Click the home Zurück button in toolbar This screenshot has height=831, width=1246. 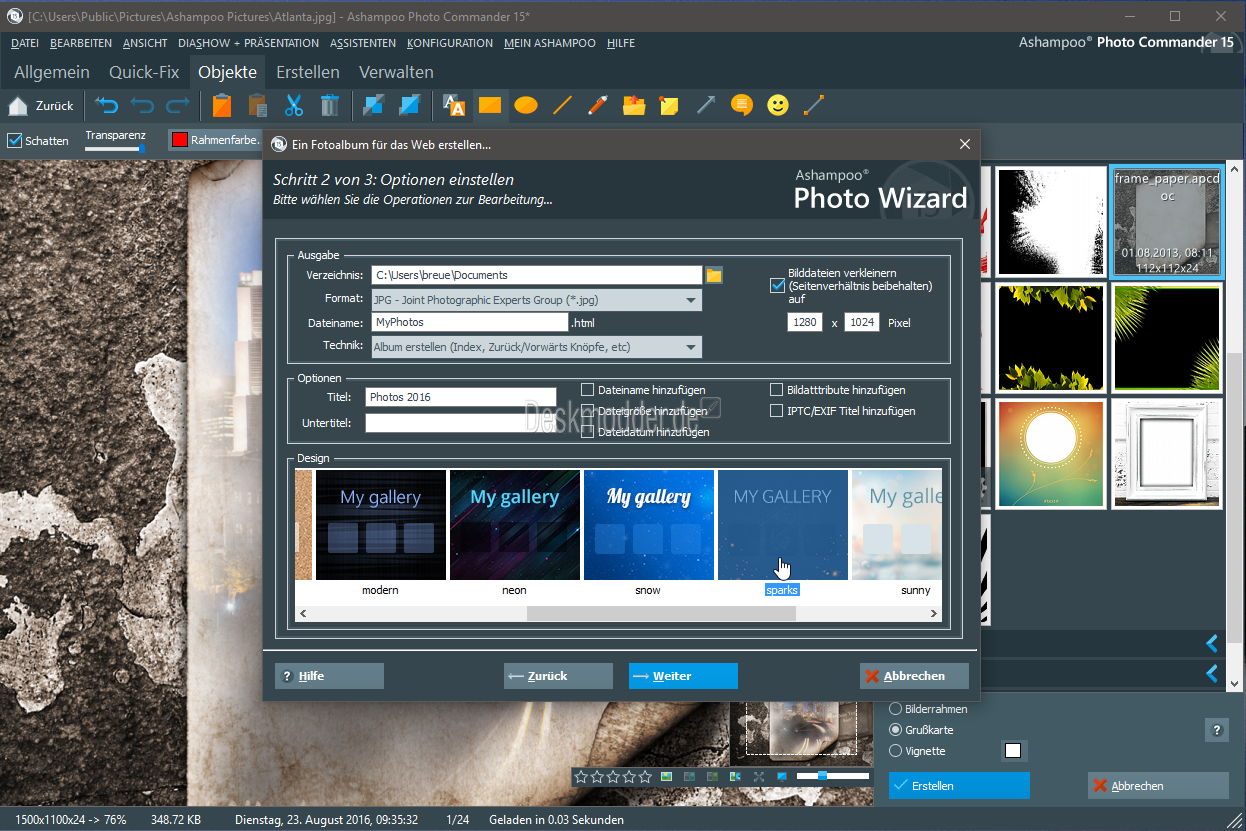click(x=41, y=105)
